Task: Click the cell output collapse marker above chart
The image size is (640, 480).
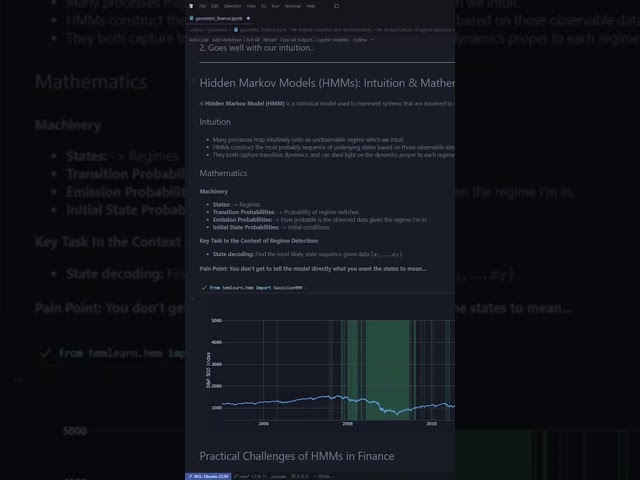Action: tap(193, 299)
